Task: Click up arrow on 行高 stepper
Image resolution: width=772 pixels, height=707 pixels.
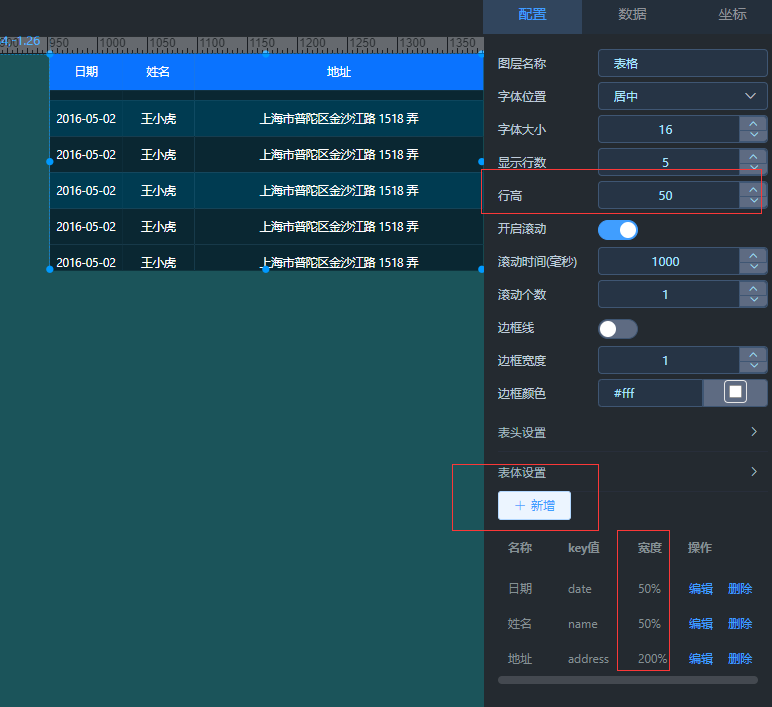Action: coord(753,189)
